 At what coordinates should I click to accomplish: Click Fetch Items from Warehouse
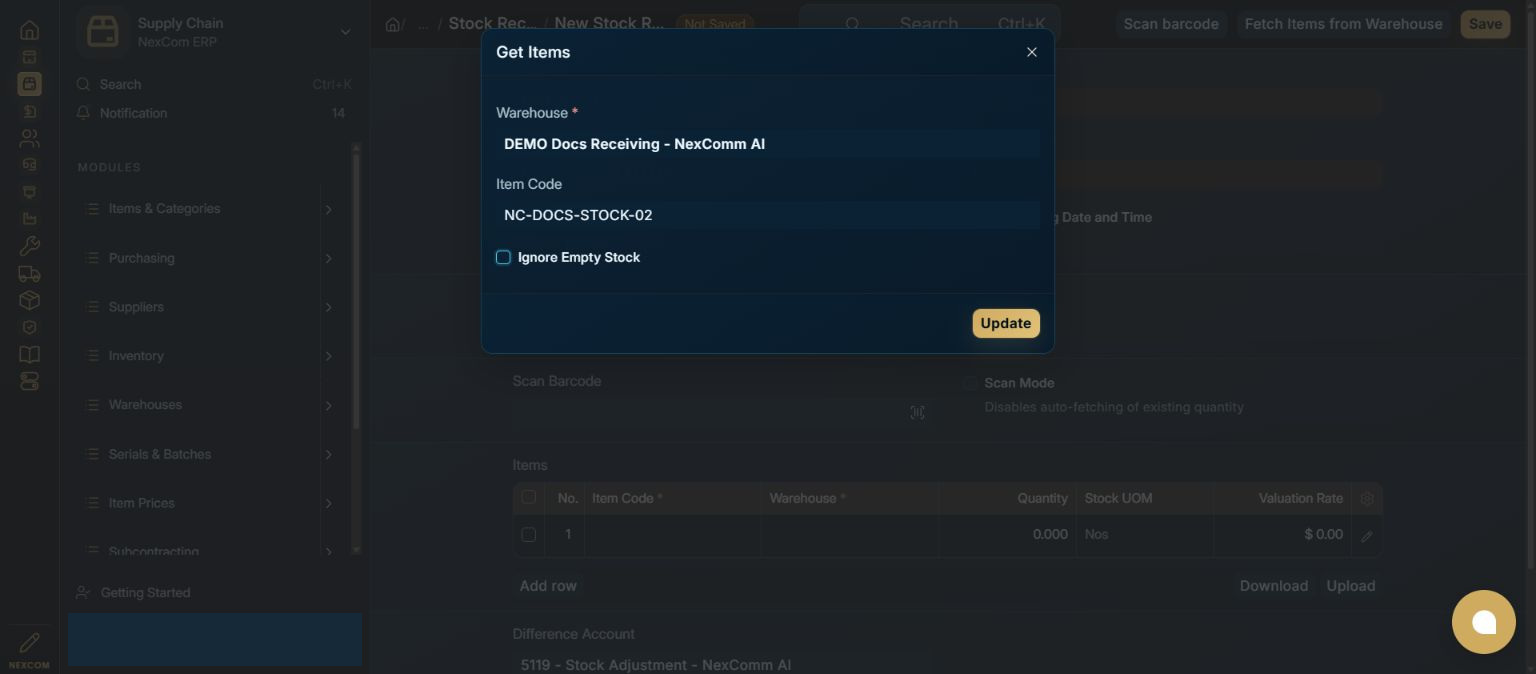pos(1344,24)
